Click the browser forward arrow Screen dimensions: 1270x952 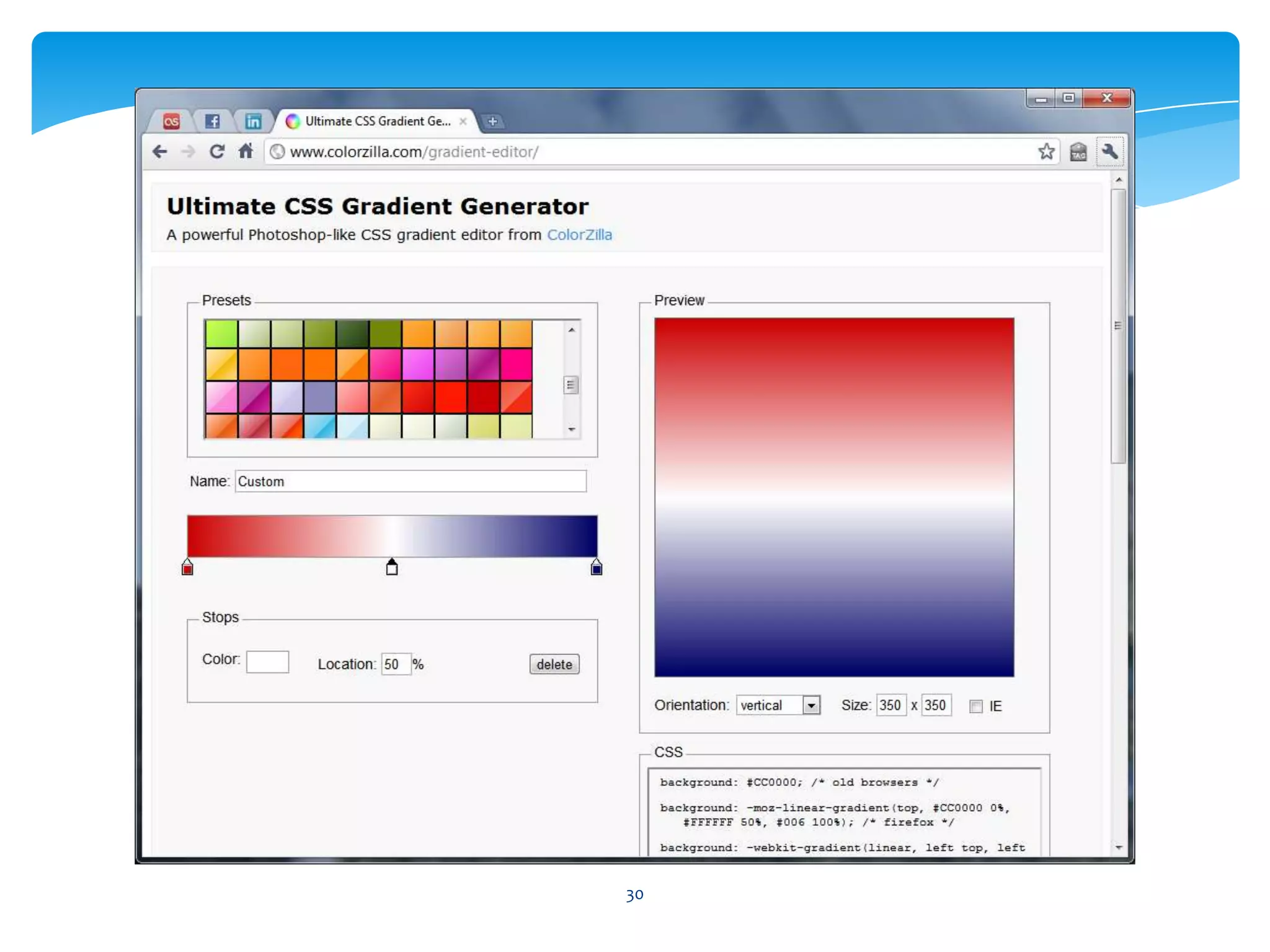pyautogui.click(x=189, y=151)
